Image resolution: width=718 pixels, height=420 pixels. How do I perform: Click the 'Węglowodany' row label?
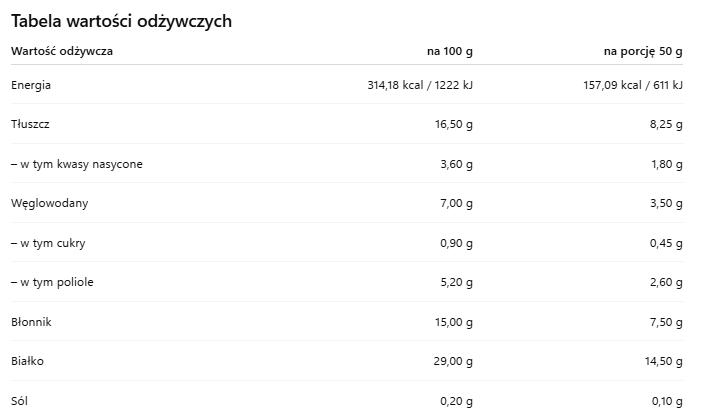50,204
